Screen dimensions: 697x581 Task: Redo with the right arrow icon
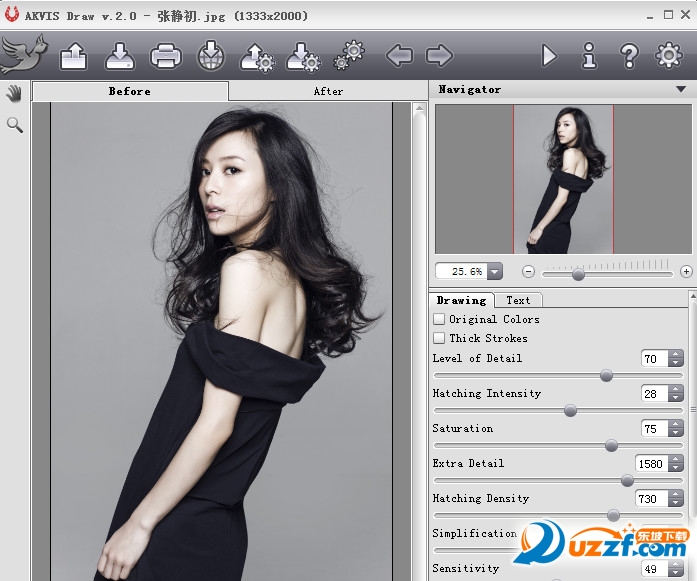click(x=439, y=56)
